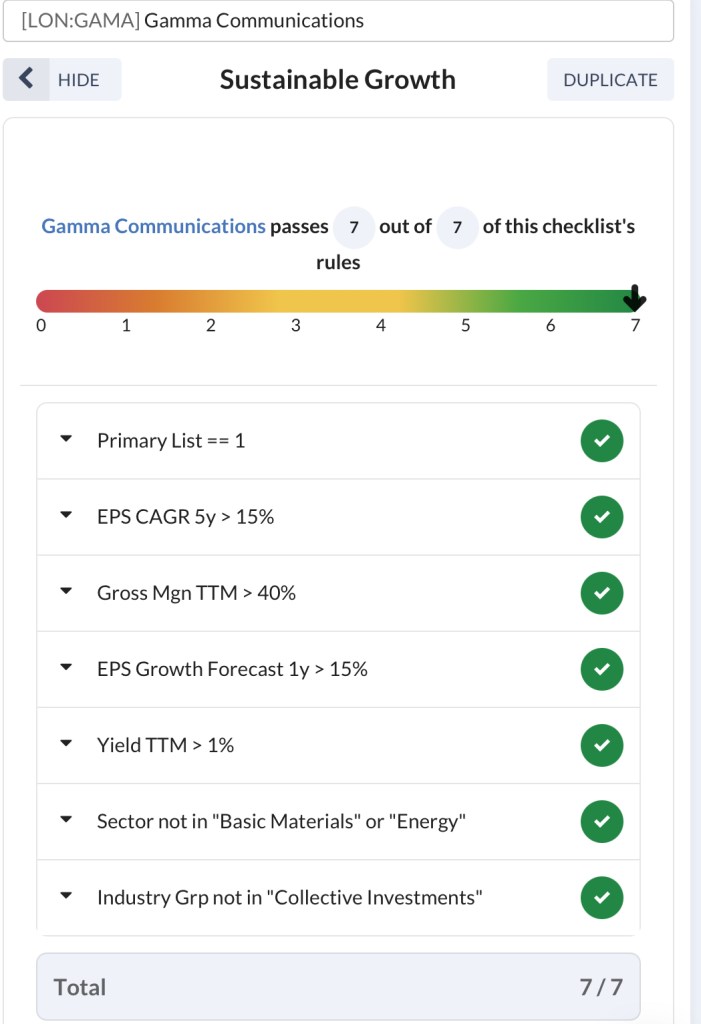Click green check icon for Primary List rule
Screen dimensions: 701x1024
[x=601, y=441]
